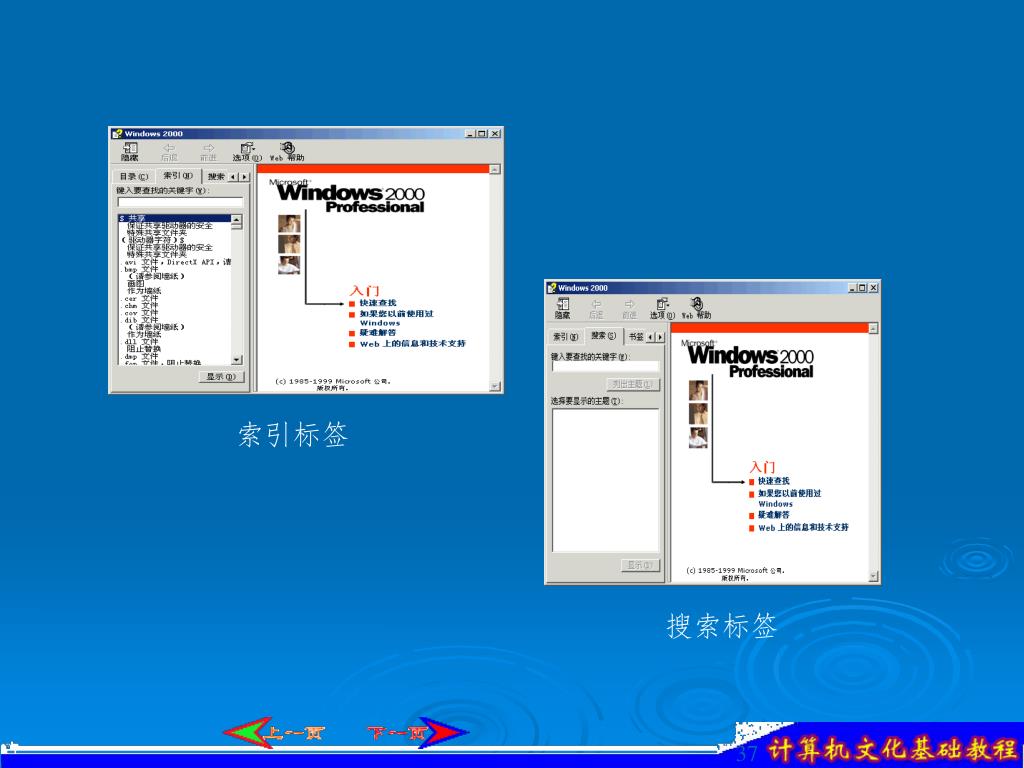The image size is (1024, 768).
Task: Click index list scrollbar down arrow
Action: [x=236, y=360]
